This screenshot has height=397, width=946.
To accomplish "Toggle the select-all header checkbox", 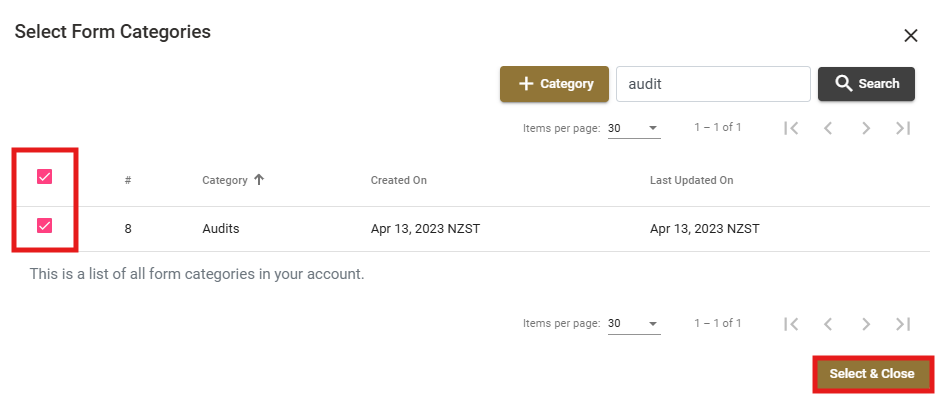I will 45,176.
